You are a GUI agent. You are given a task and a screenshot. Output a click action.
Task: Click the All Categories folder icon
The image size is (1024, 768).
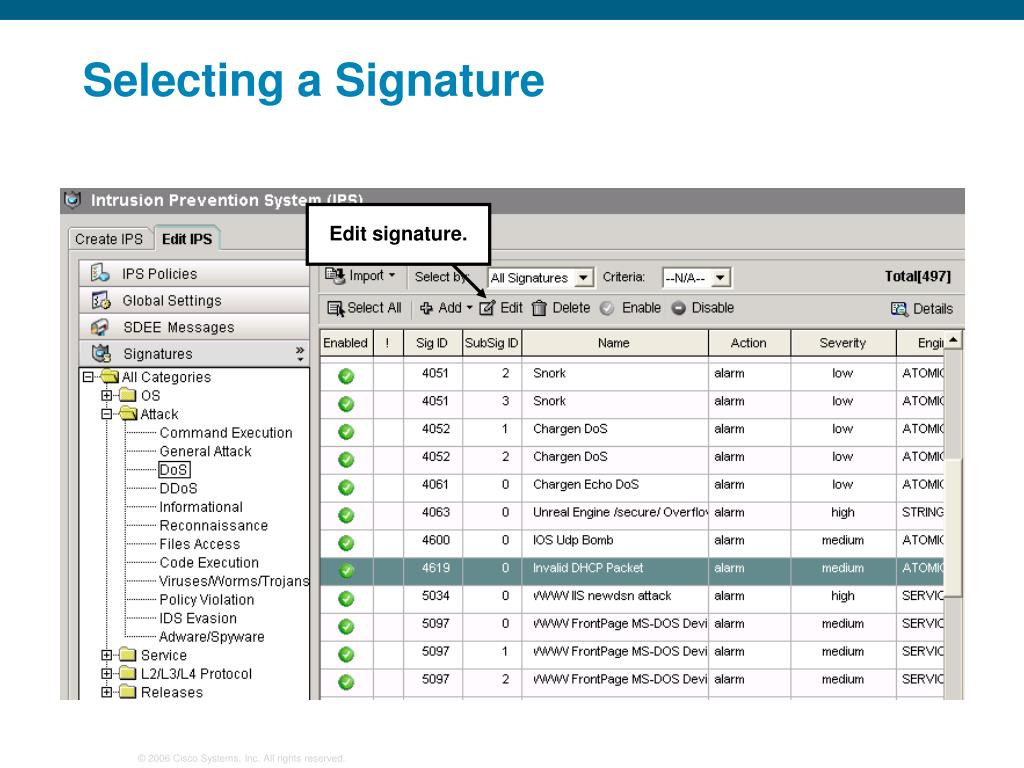[110, 377]
